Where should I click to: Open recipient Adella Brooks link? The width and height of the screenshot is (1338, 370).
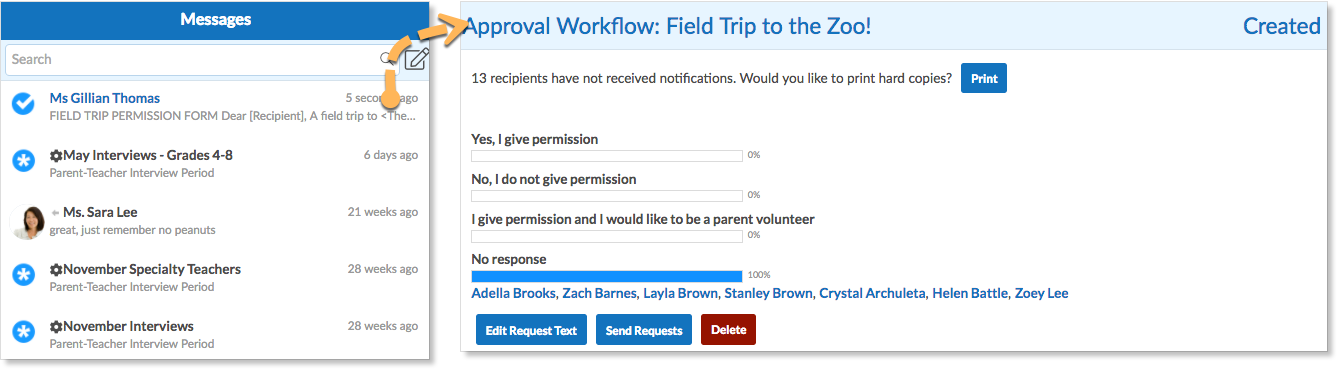pos(513,293)
